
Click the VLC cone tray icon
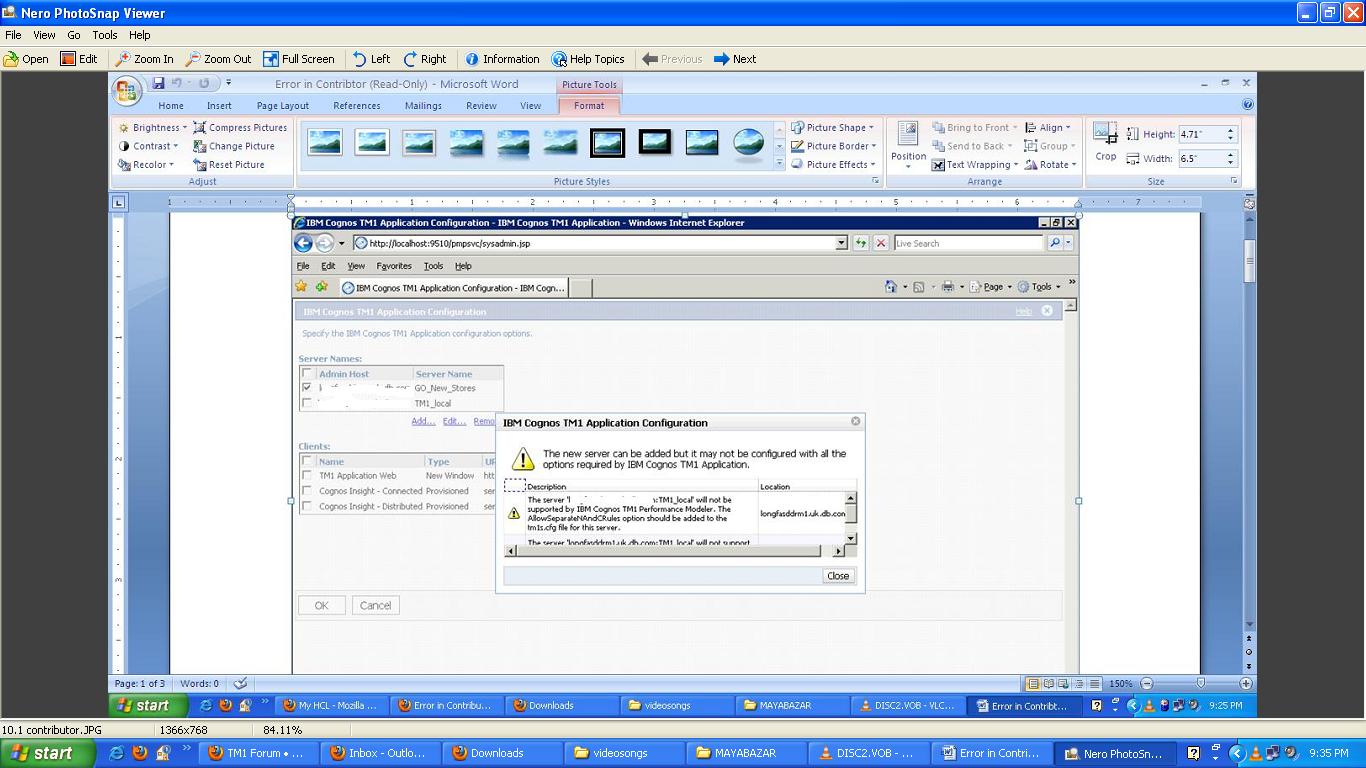coord(1254,753)
